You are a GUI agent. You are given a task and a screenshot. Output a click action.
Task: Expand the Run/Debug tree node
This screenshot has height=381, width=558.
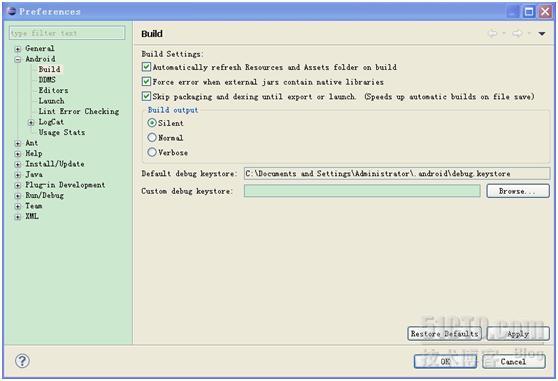(17, 196)
